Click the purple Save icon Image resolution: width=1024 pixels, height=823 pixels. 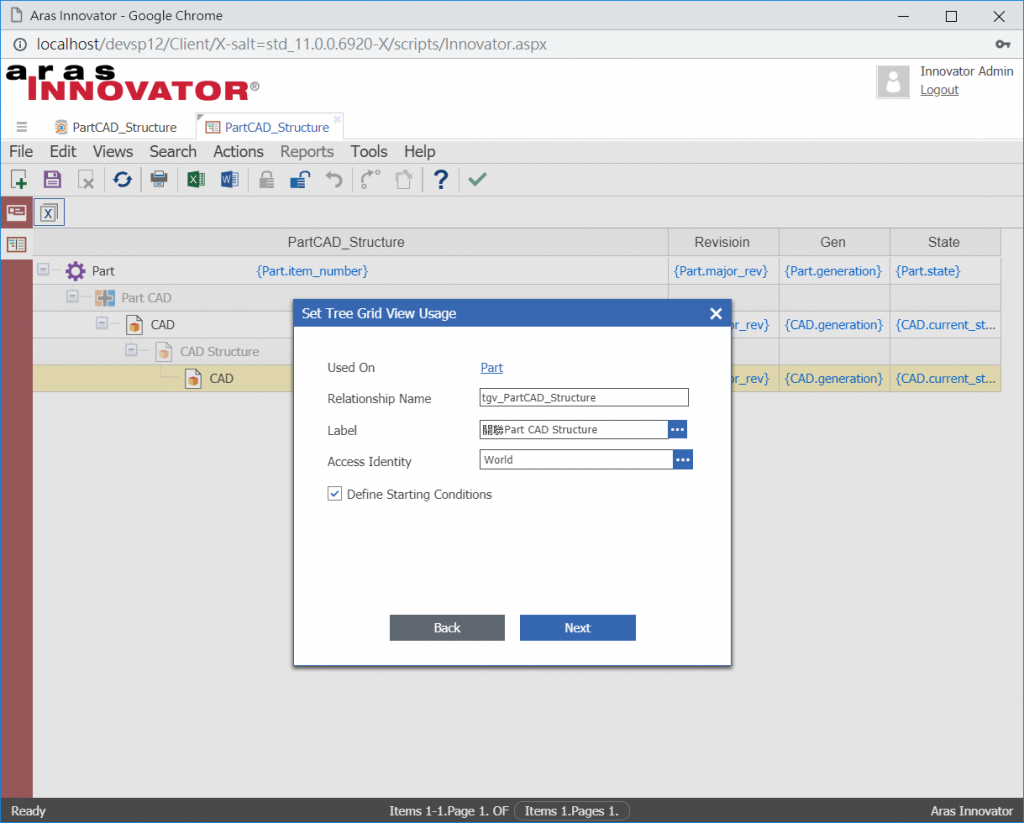coord(52,179)
